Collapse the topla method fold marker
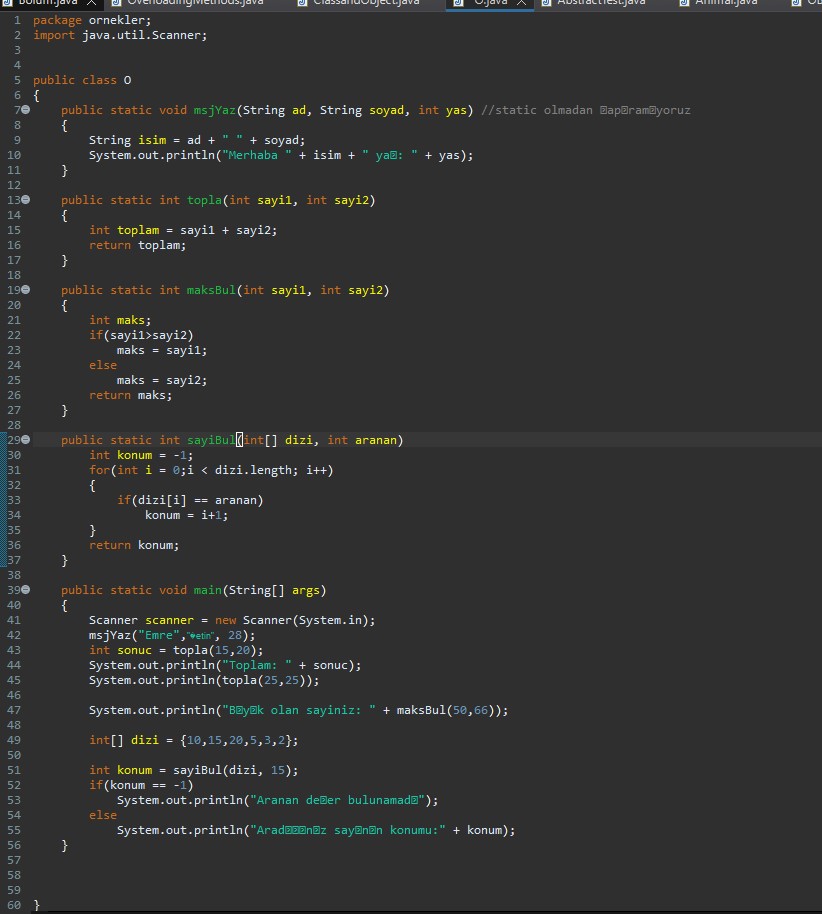This screenshot has height=914, width=822. tap(26, 200)
